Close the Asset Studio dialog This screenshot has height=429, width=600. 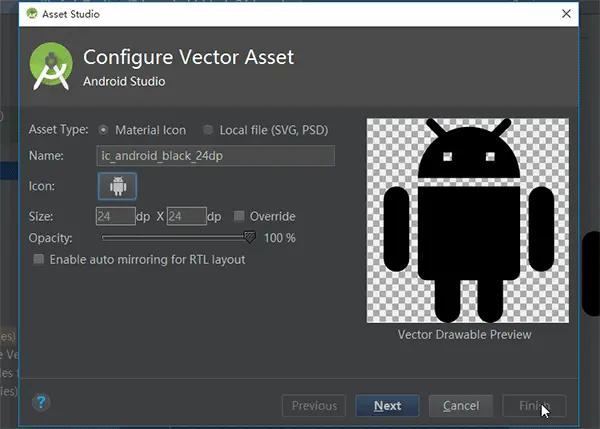pyautogui.click(x=566, y=14)
